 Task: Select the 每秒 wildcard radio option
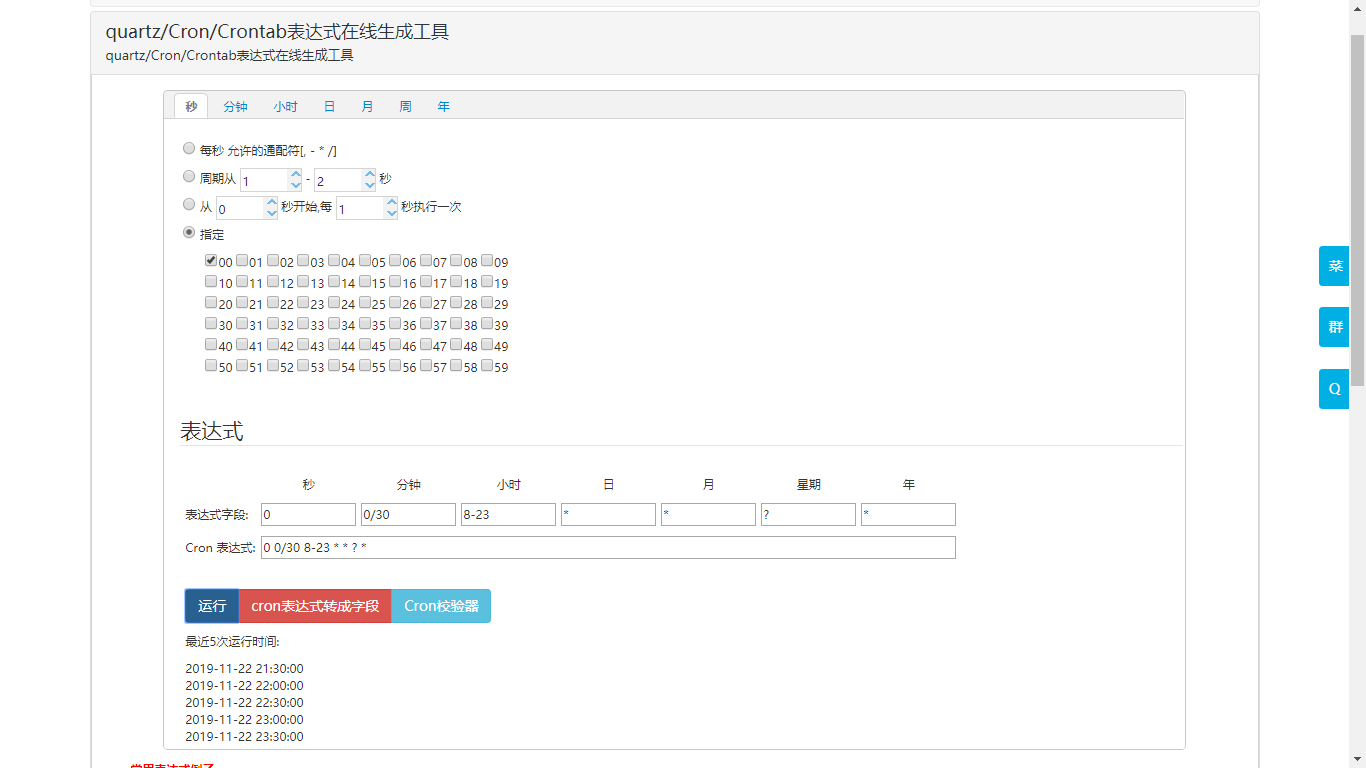pyautogui.click(x=189, y=149)
